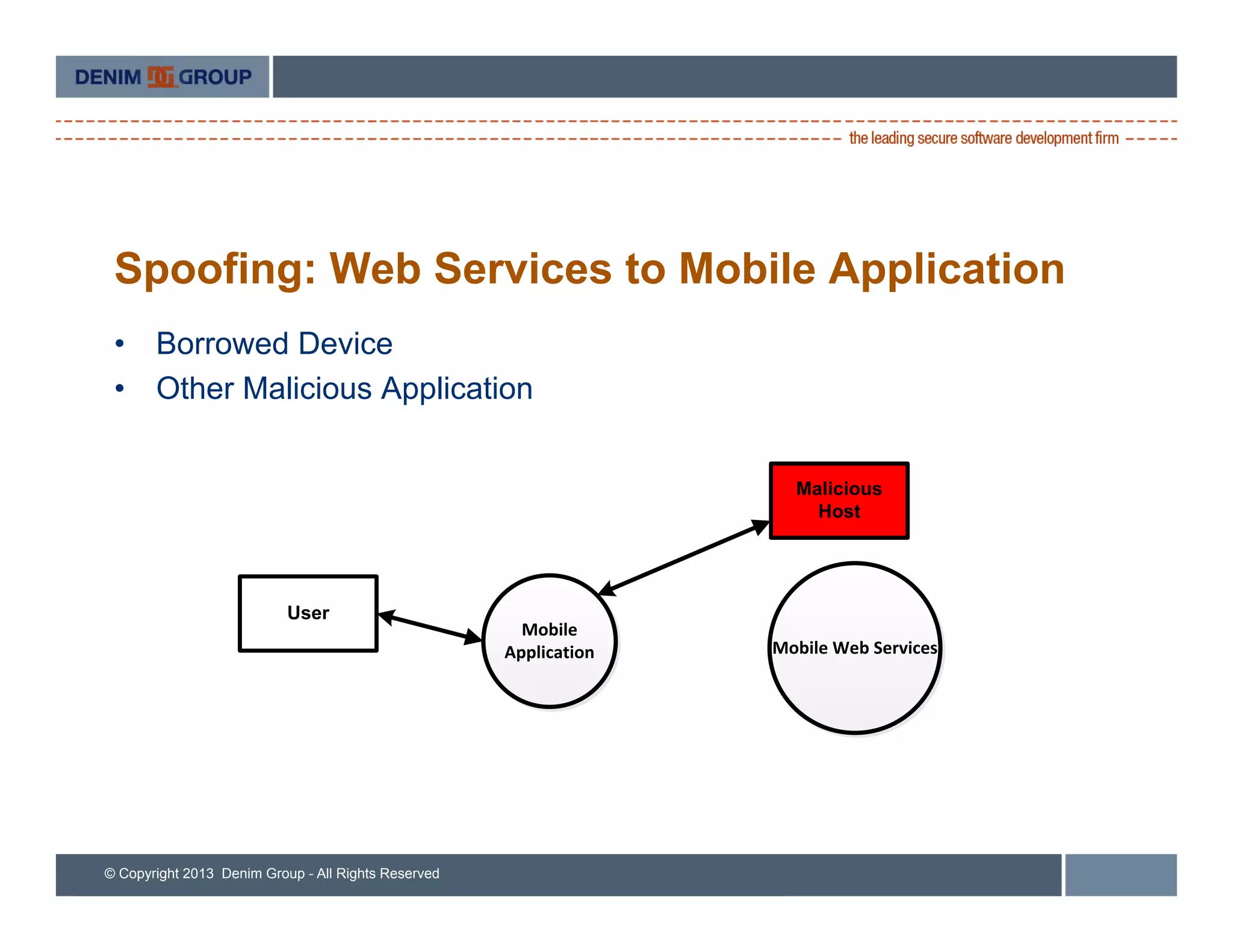Select the Mobile Application circle
Viewport: 1233px width, 952px height.
click(549, 641)
